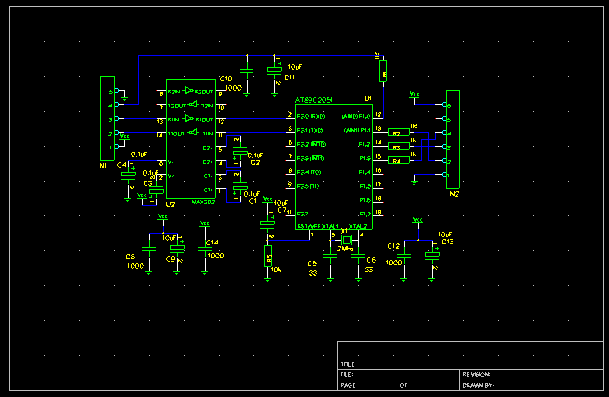Click the FILE field in title block

[398, 374]
